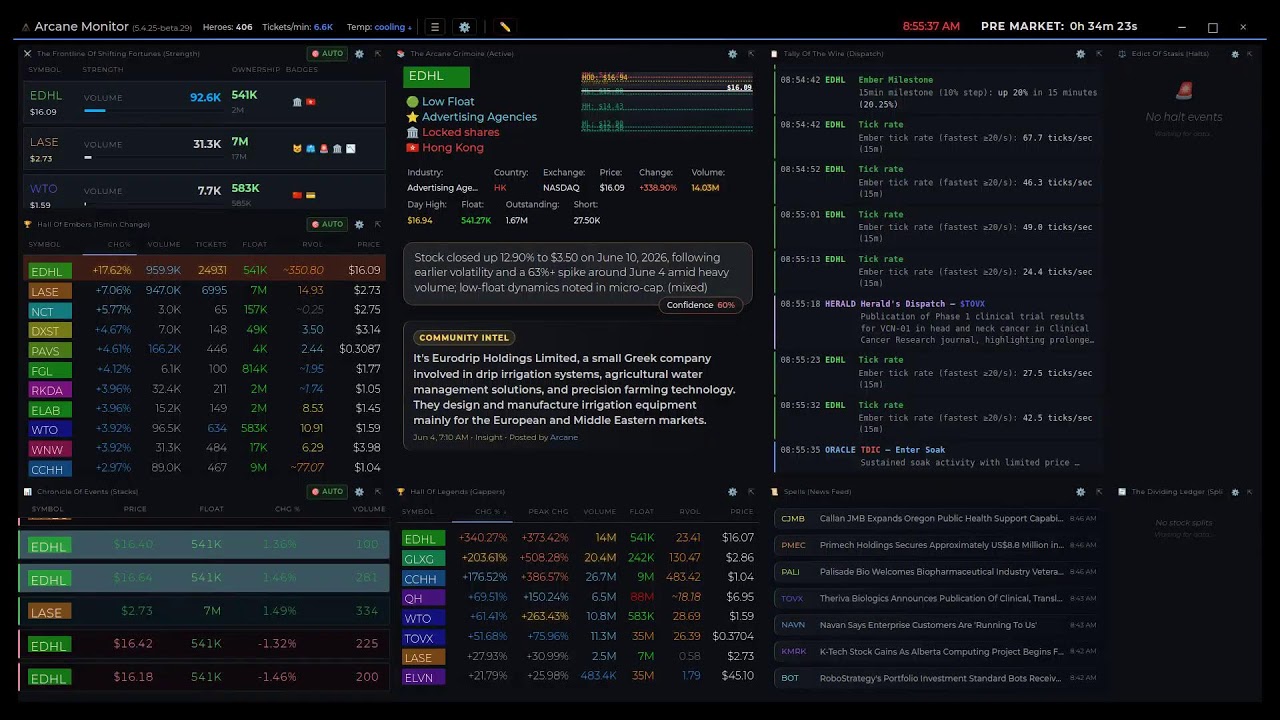The image size is (1280, 720).
Task: Open settings gear of Spells News Feed panel
Action: [1080, 492]
